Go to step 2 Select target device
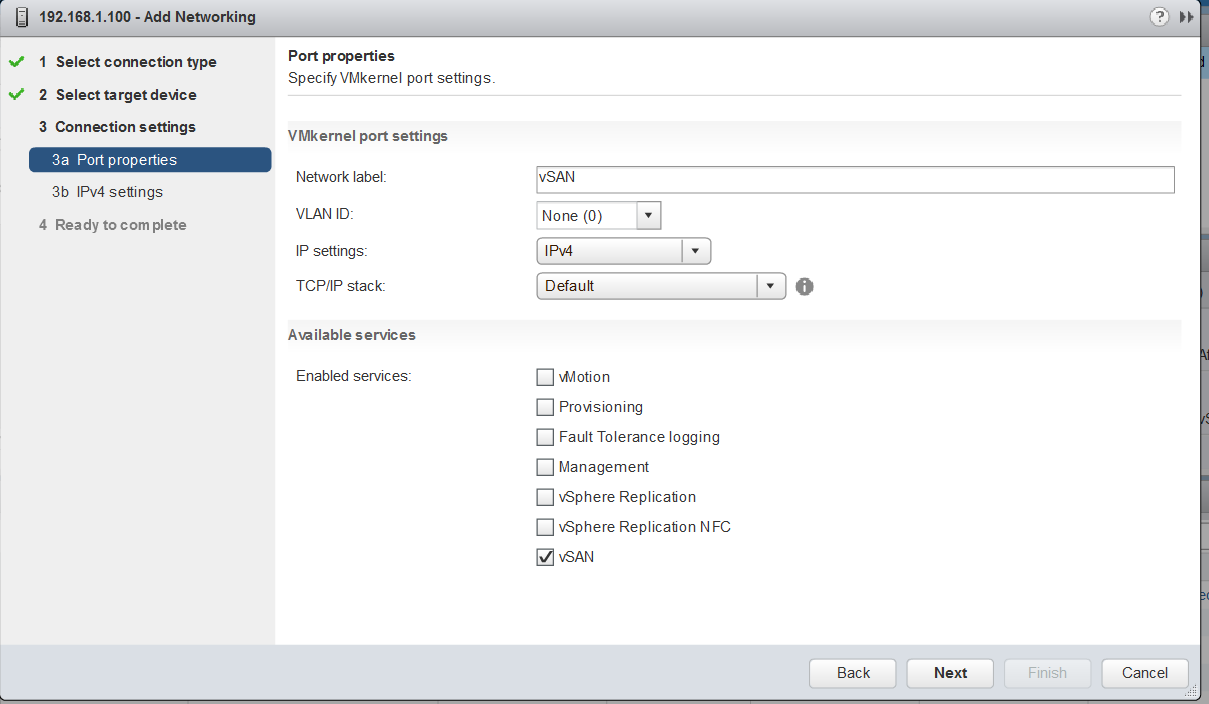This screenshot has height=704, width=1209. [x=126, y=95]
